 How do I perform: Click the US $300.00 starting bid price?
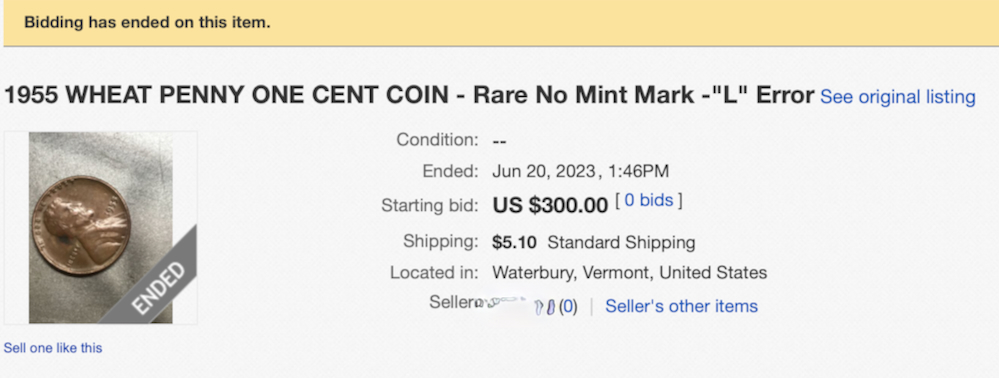click(x=550, y=205)
